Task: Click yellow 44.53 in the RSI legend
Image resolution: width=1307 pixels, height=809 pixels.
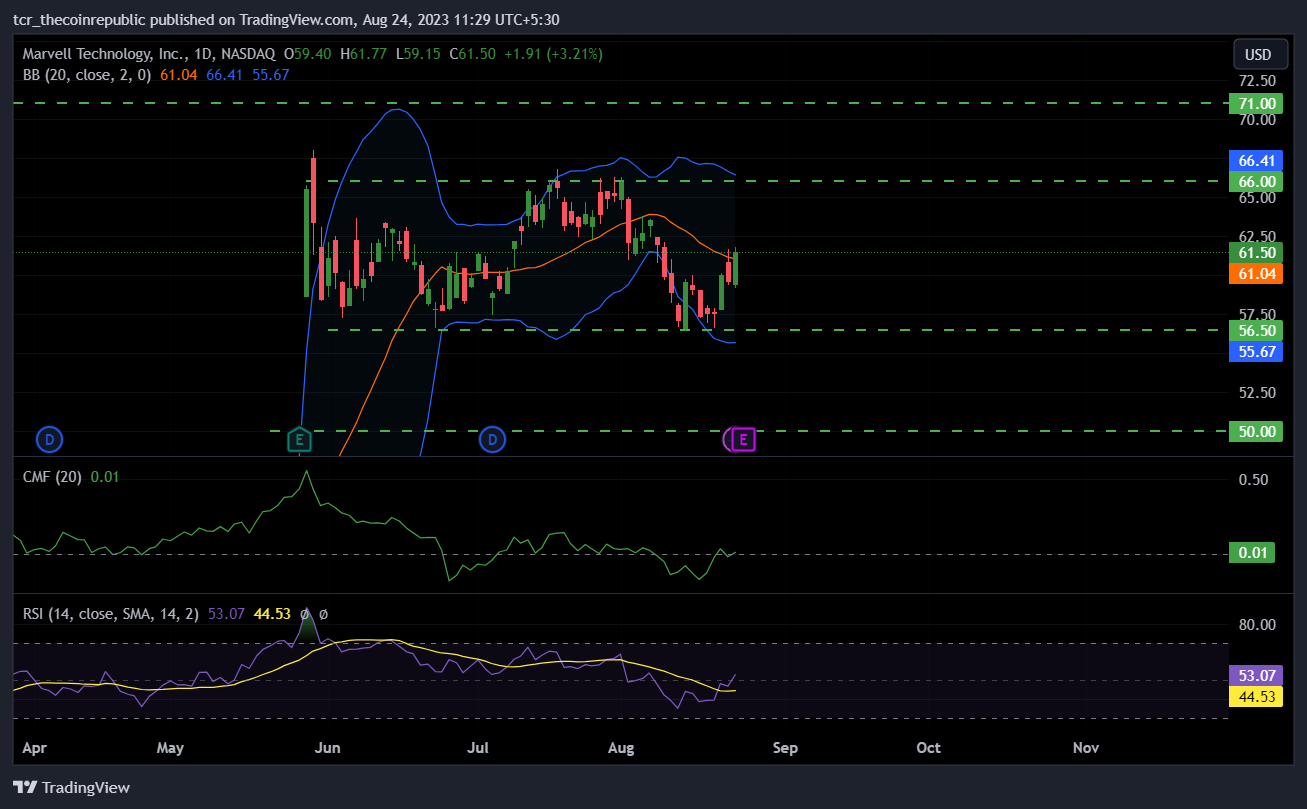Action: [272, 614]
